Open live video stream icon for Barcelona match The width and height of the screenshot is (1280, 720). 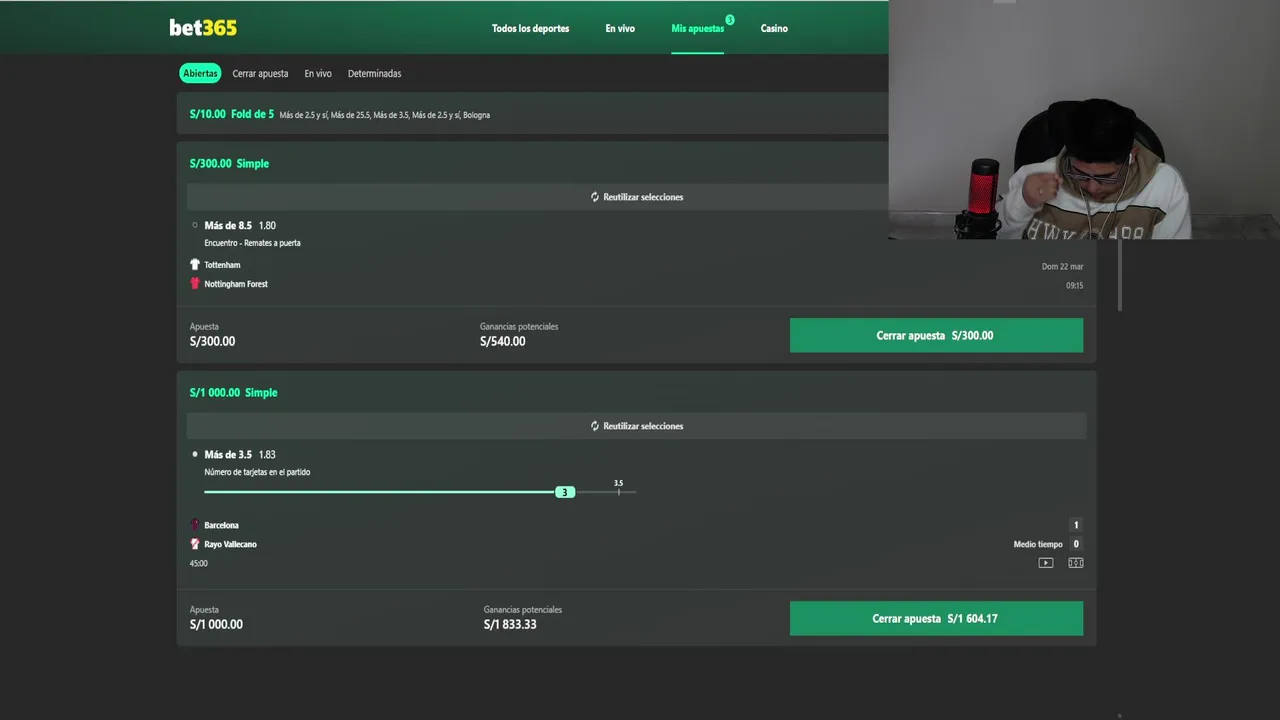tap(1046, 563)
